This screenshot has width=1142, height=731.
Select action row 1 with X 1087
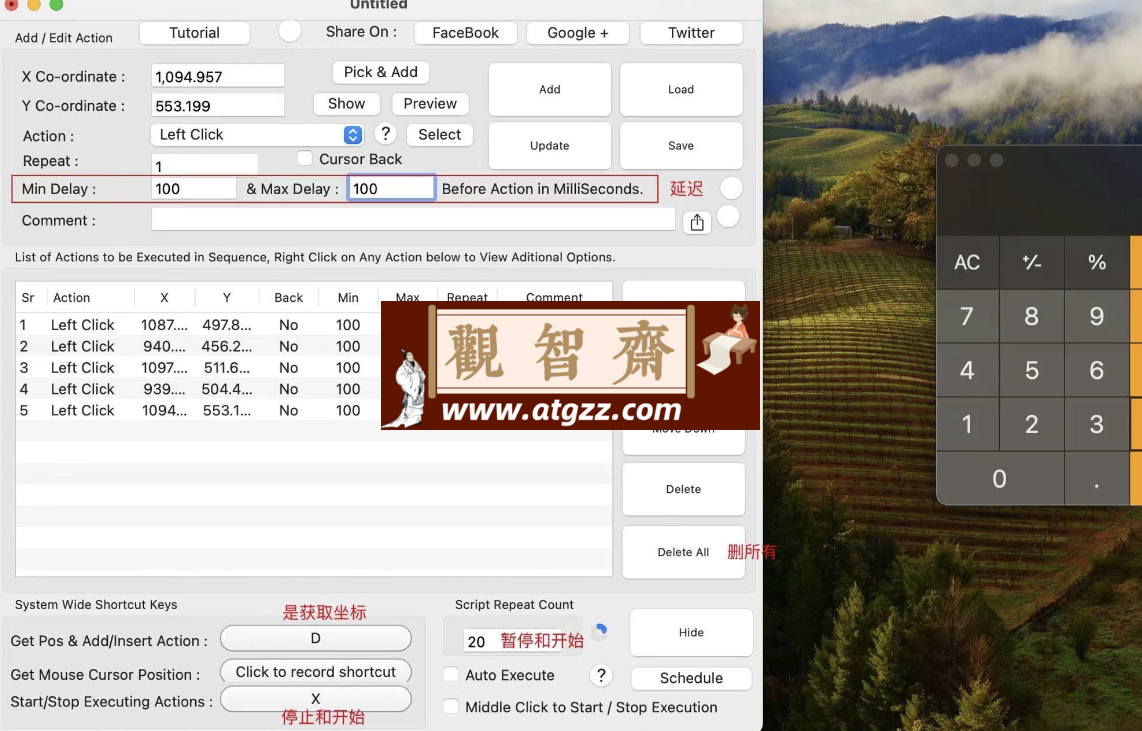tap(314, 325)
